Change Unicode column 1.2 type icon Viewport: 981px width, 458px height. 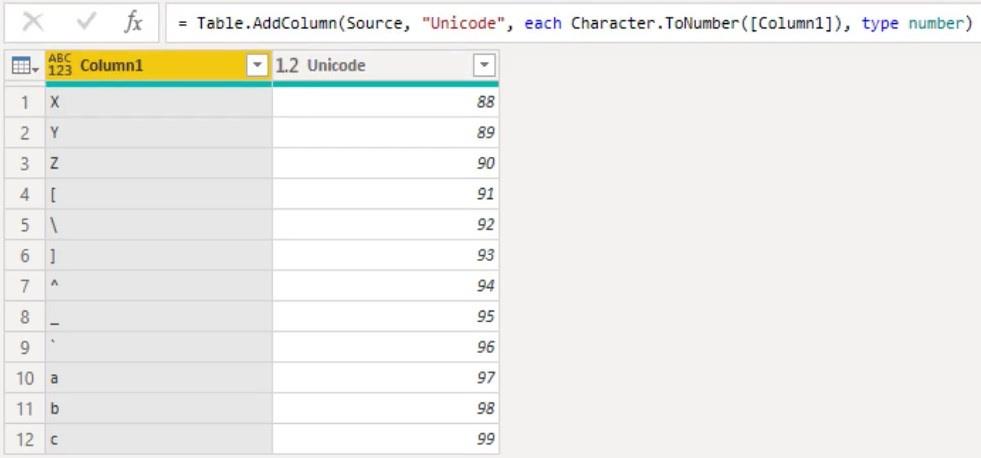287,66
